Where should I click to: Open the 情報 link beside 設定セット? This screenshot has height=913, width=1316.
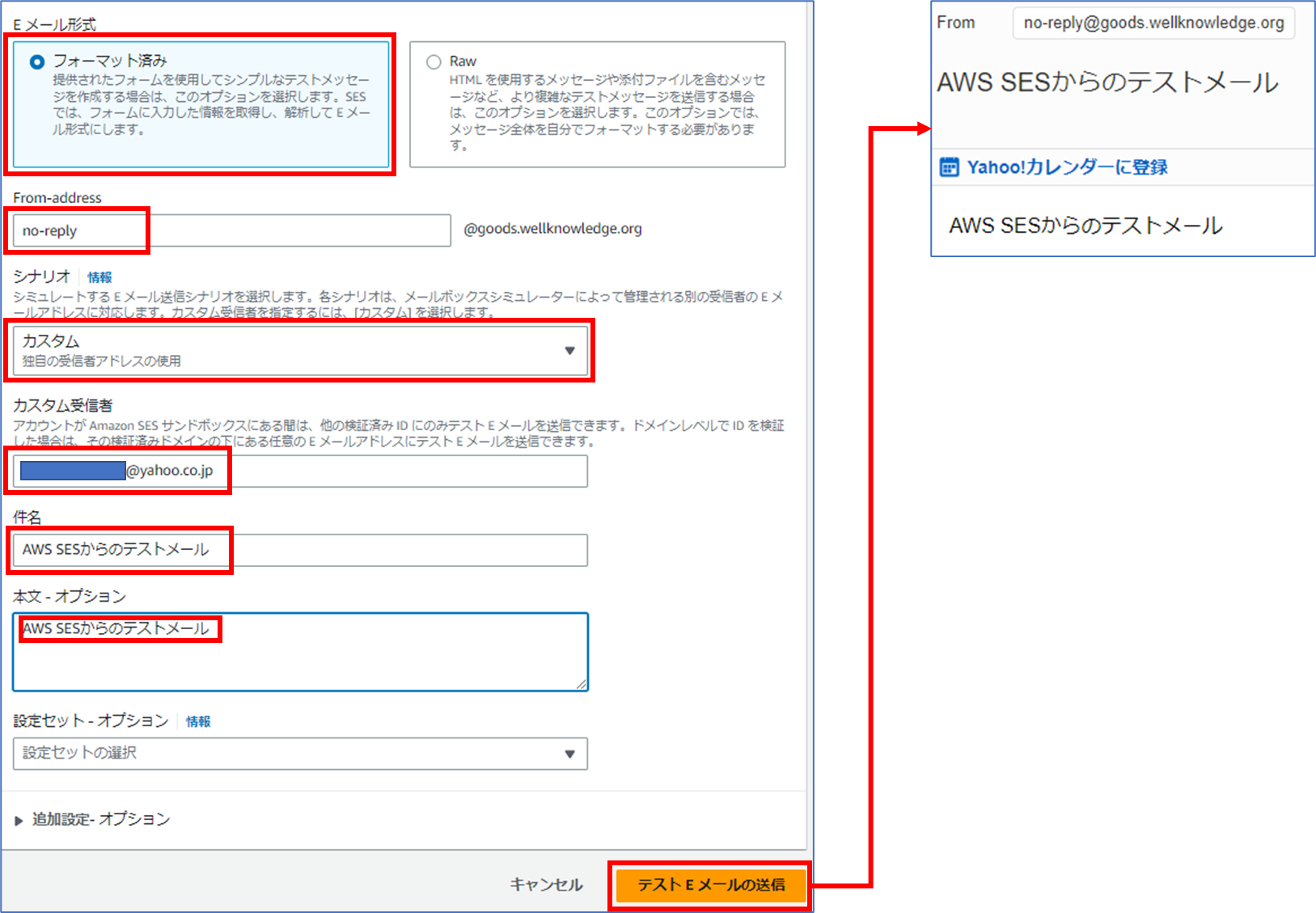click(x=198, y=721)
